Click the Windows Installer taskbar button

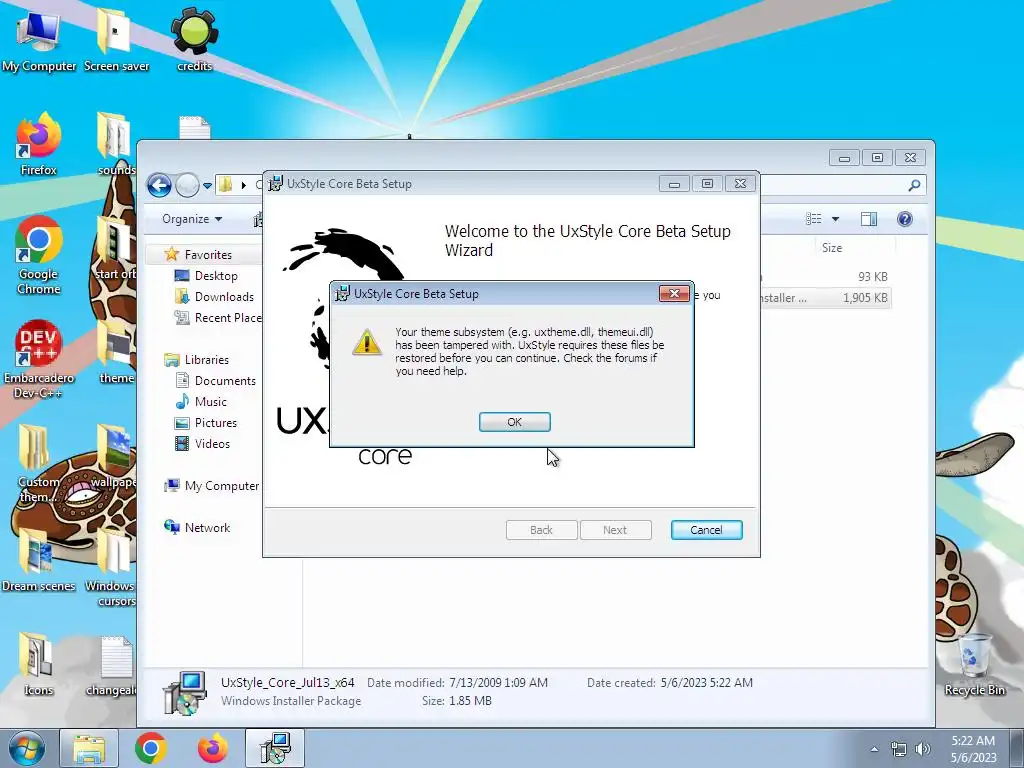275,748
